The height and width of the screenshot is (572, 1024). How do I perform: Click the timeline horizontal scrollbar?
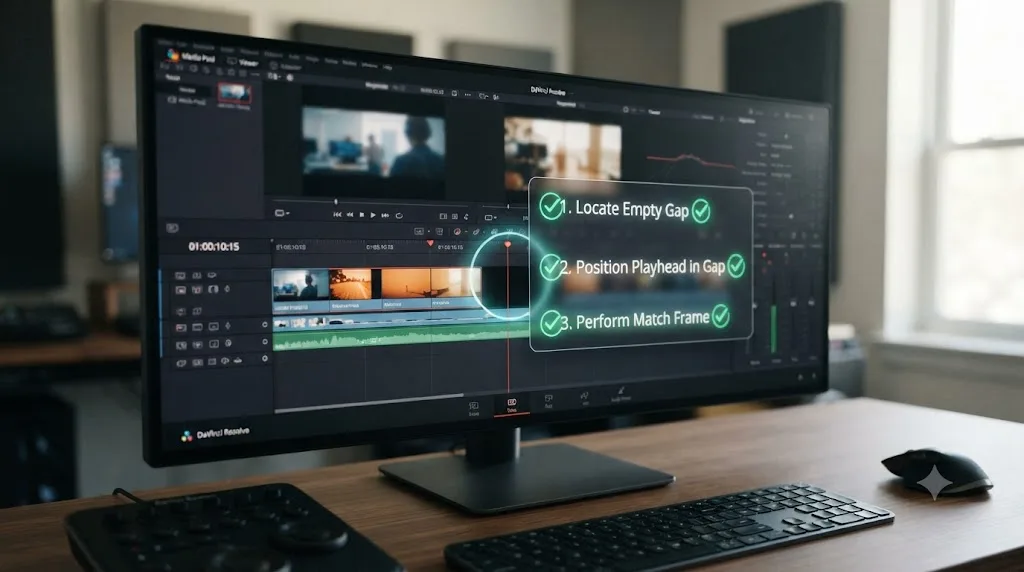[369, 404]
